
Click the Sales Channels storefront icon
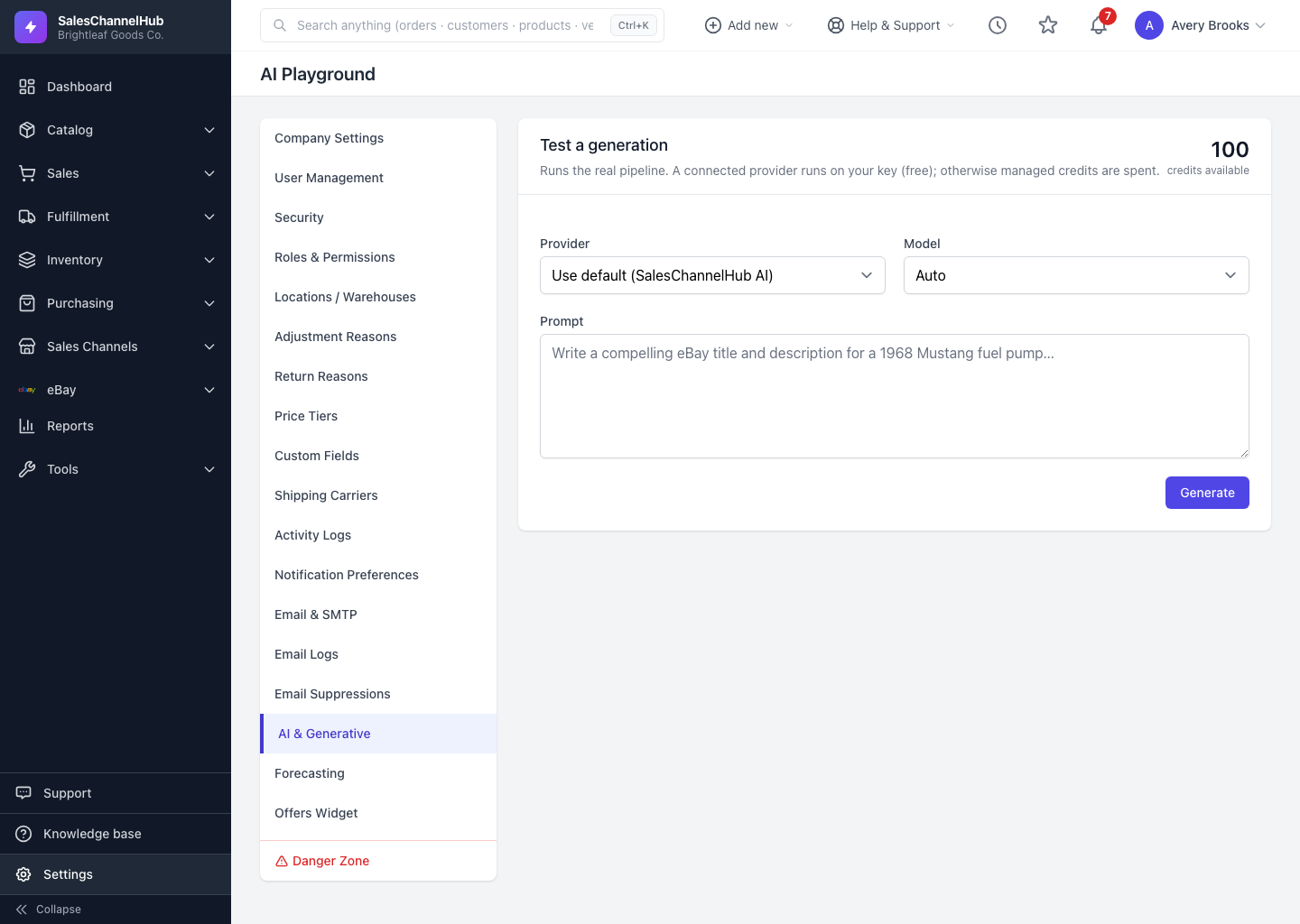click(27, 346)
